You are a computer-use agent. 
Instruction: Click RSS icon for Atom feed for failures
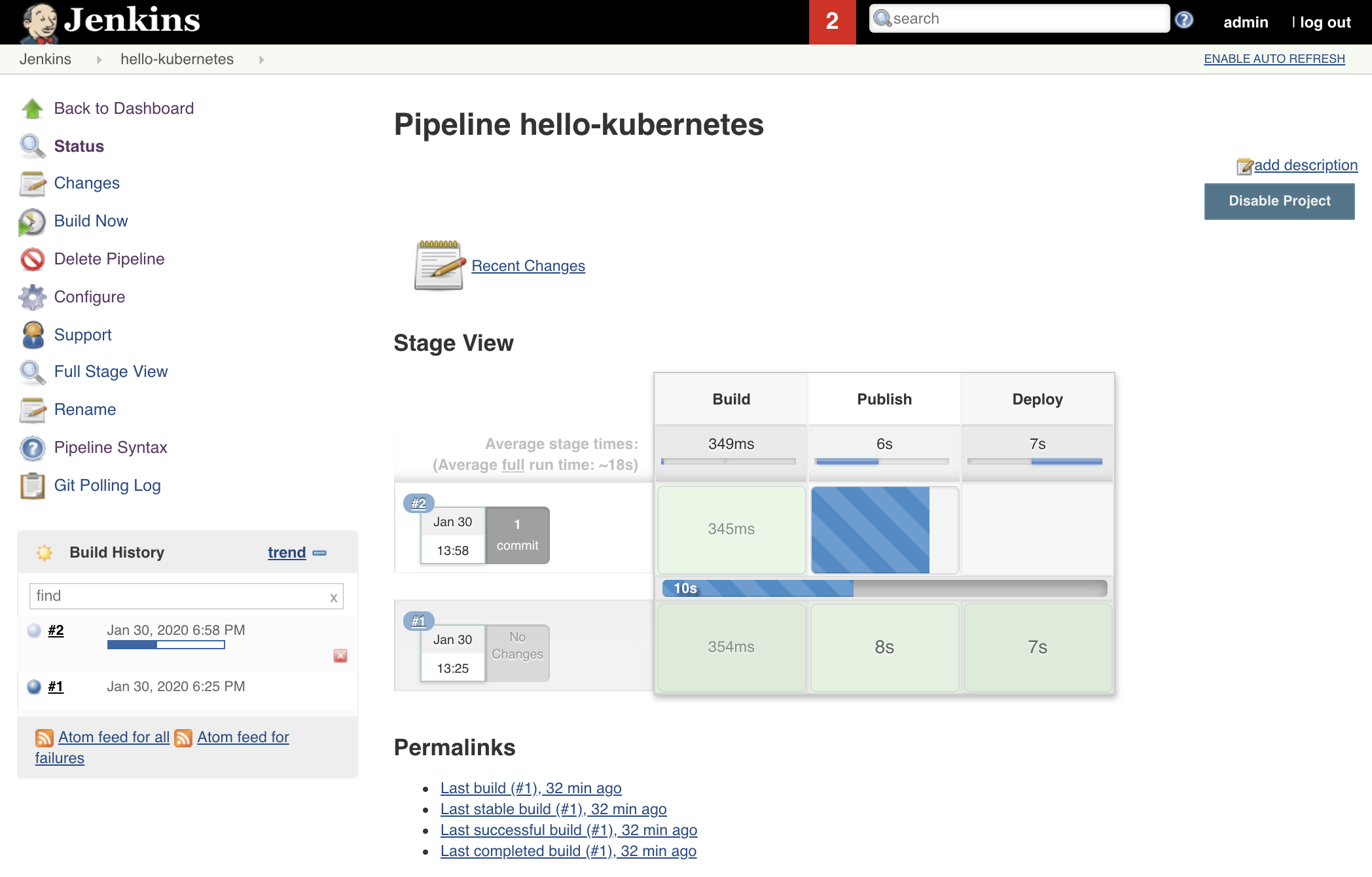(x=184, y=738)
